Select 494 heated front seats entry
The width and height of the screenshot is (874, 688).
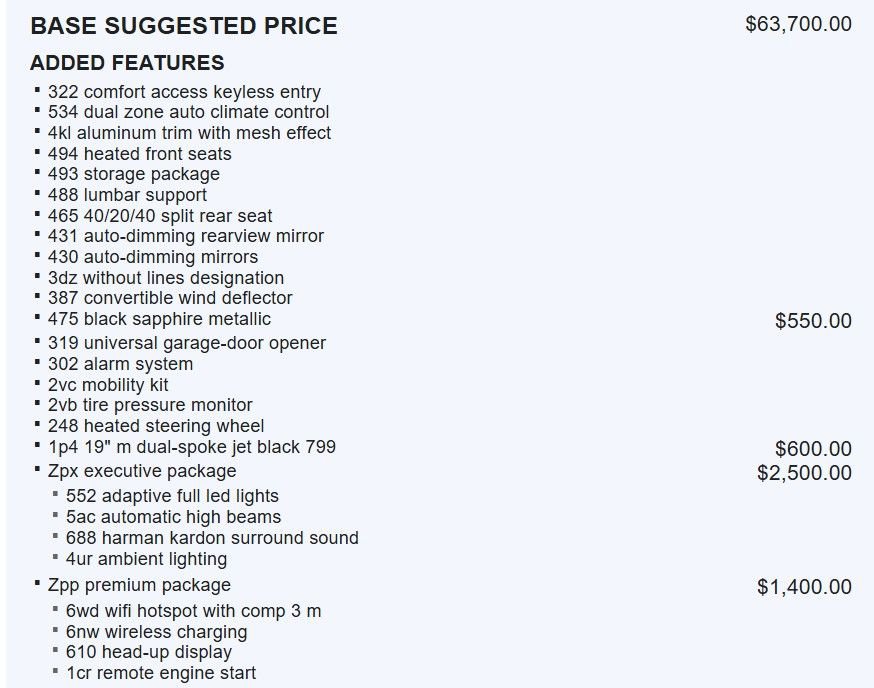(x=139, y=153)
